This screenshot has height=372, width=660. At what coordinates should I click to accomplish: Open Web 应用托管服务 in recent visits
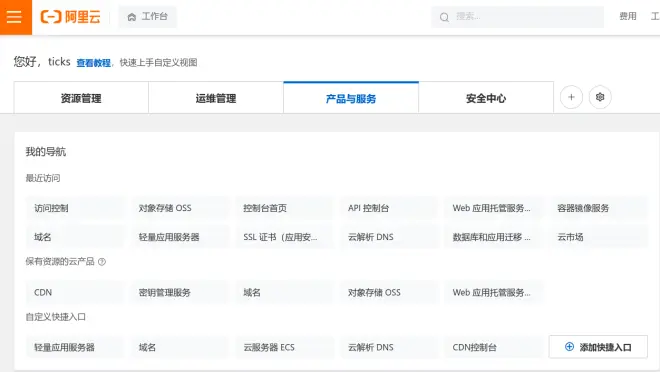[x=493, y=208]
